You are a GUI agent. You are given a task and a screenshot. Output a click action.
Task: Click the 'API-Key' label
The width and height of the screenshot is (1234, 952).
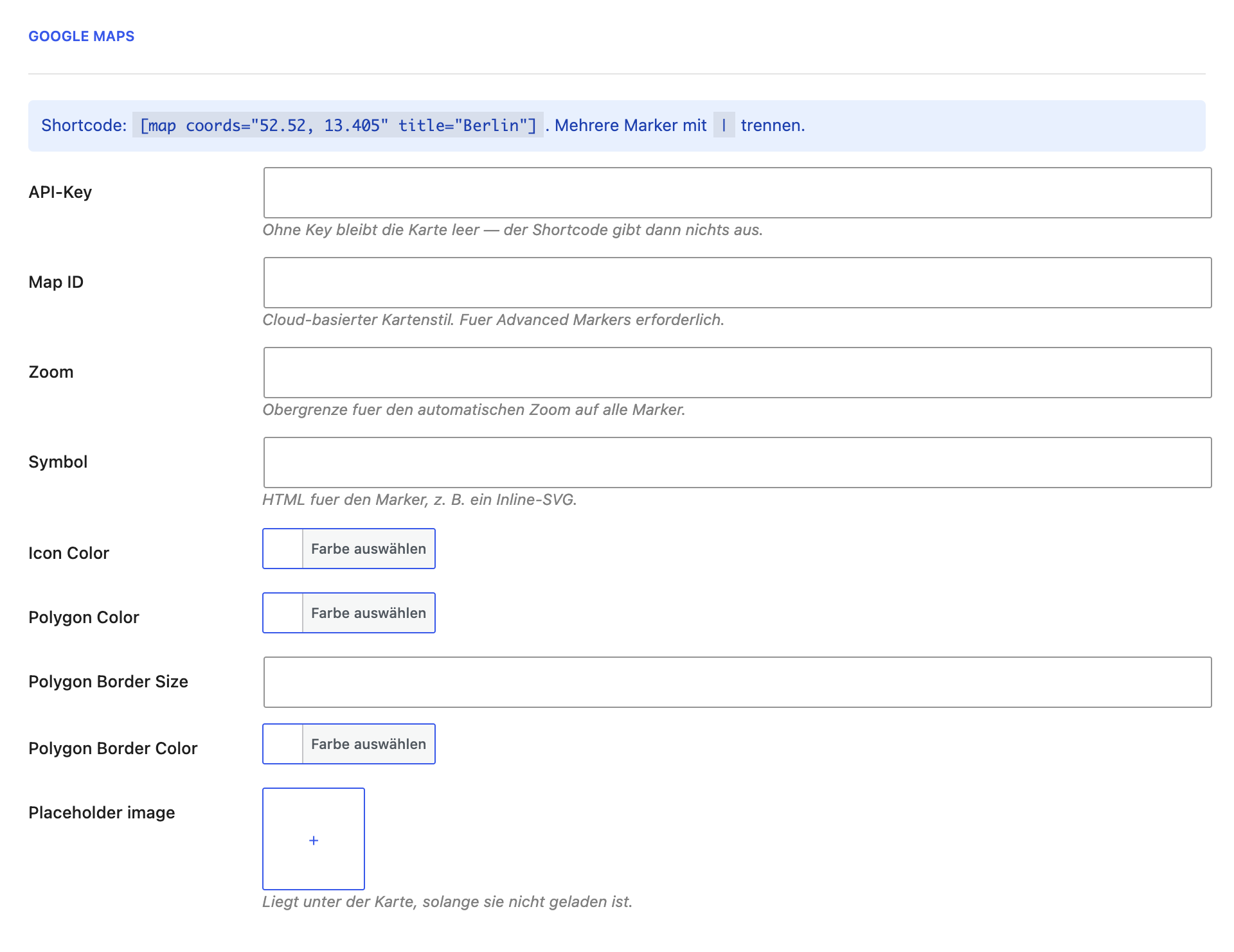click(x=60, y=192)
